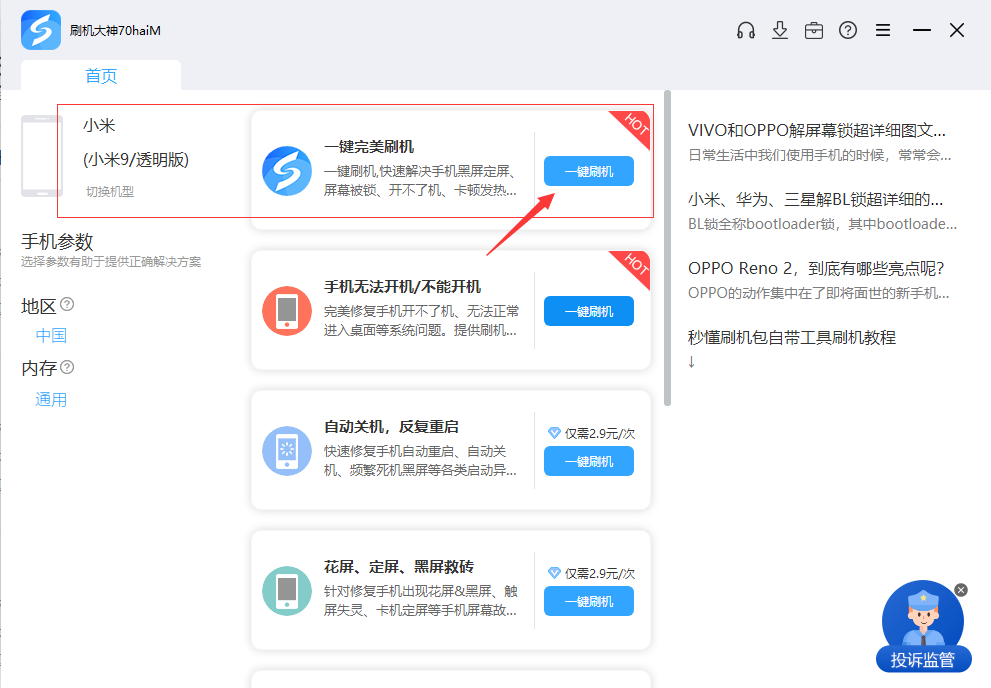Screen dimensions: 991x688
Task: Click the 小米 brand name text
Action: pos(99,126)
